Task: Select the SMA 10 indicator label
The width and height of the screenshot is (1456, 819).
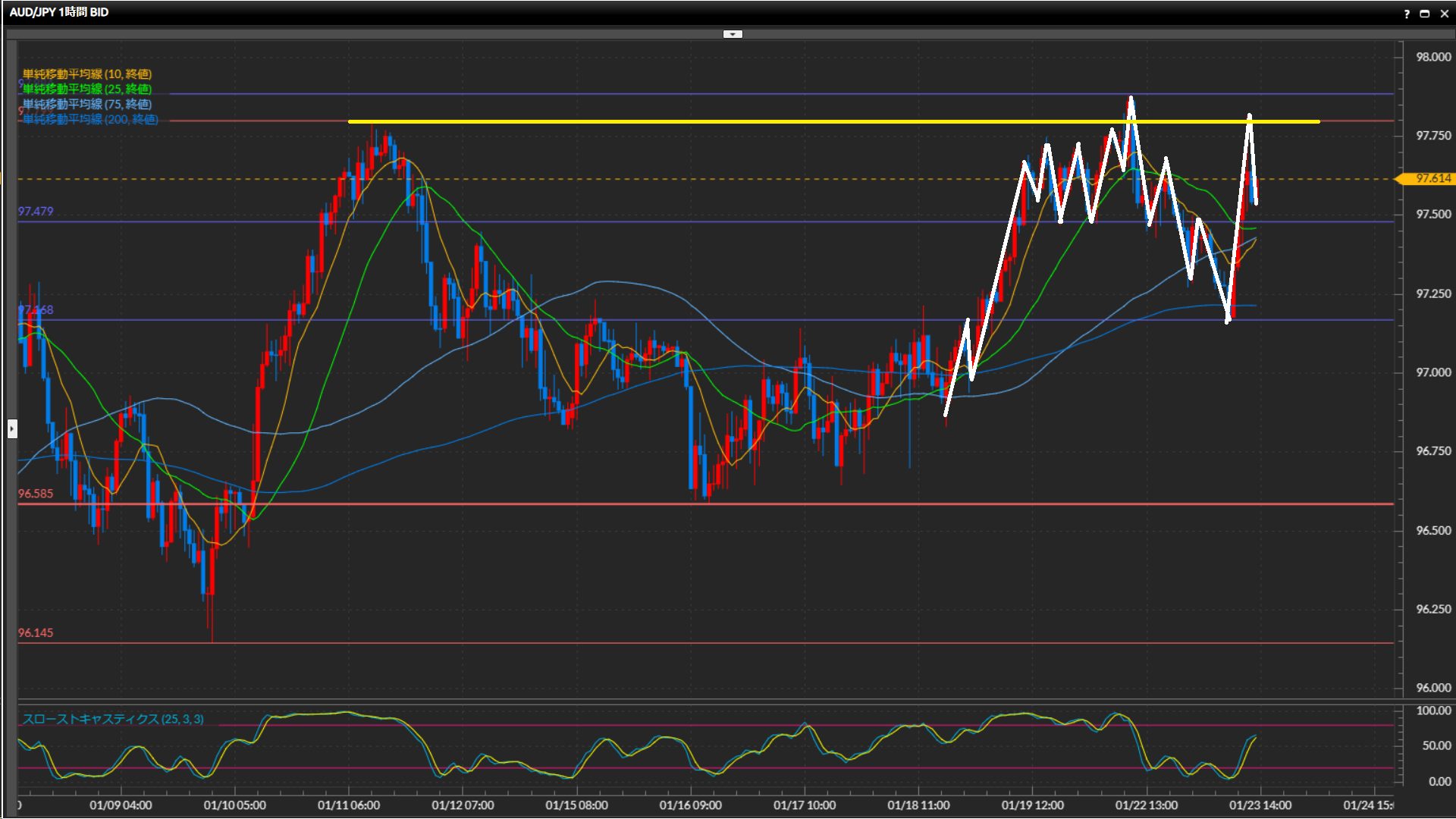Action: click(87, 74)
